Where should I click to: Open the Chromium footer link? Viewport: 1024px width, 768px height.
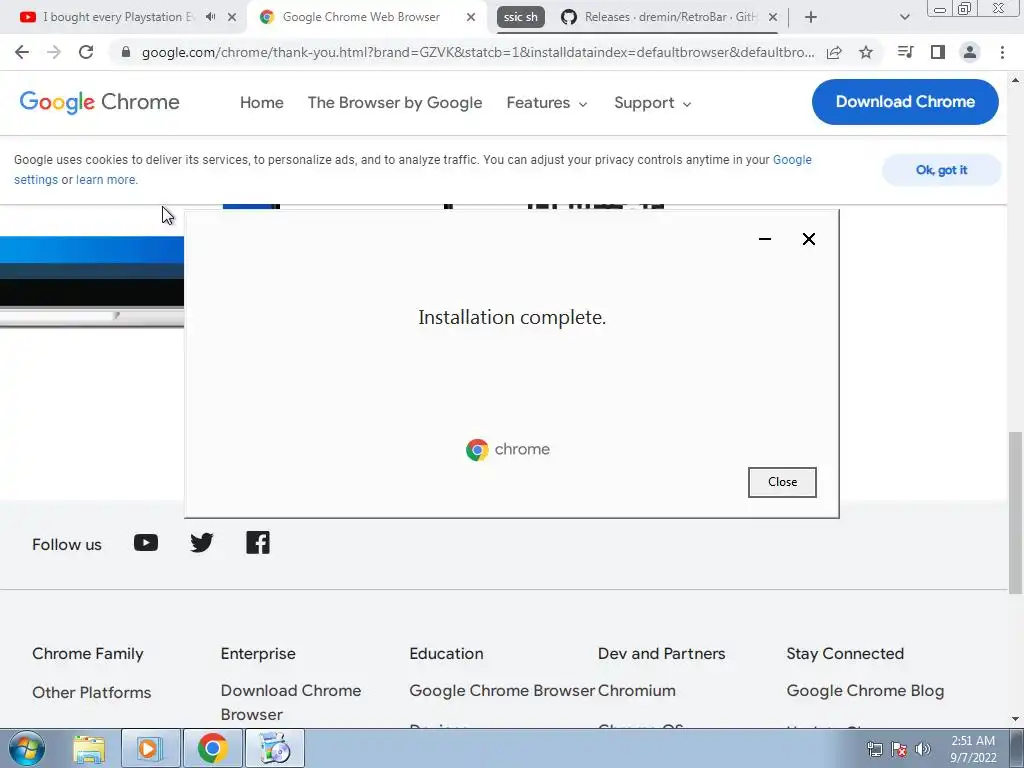pyautogui.click(x=637, y=690)
